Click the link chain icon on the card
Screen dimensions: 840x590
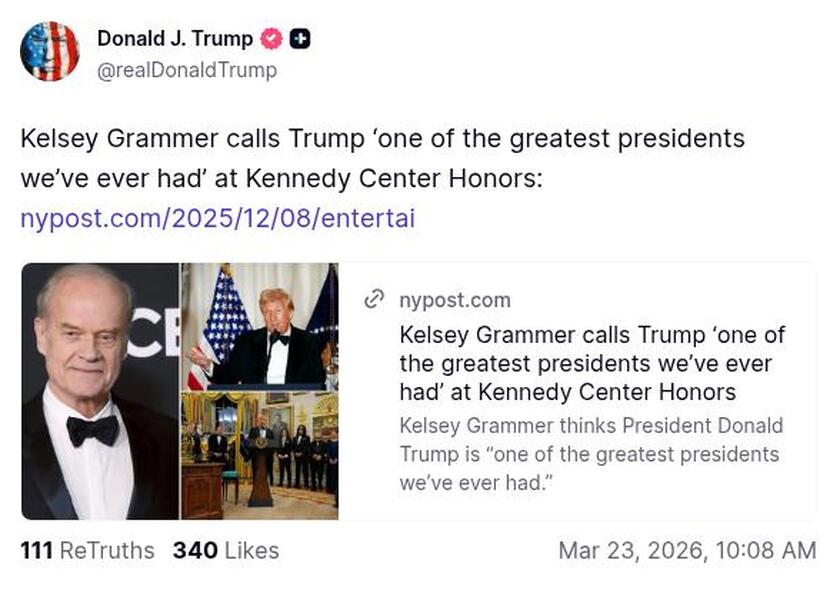[376, 299]
